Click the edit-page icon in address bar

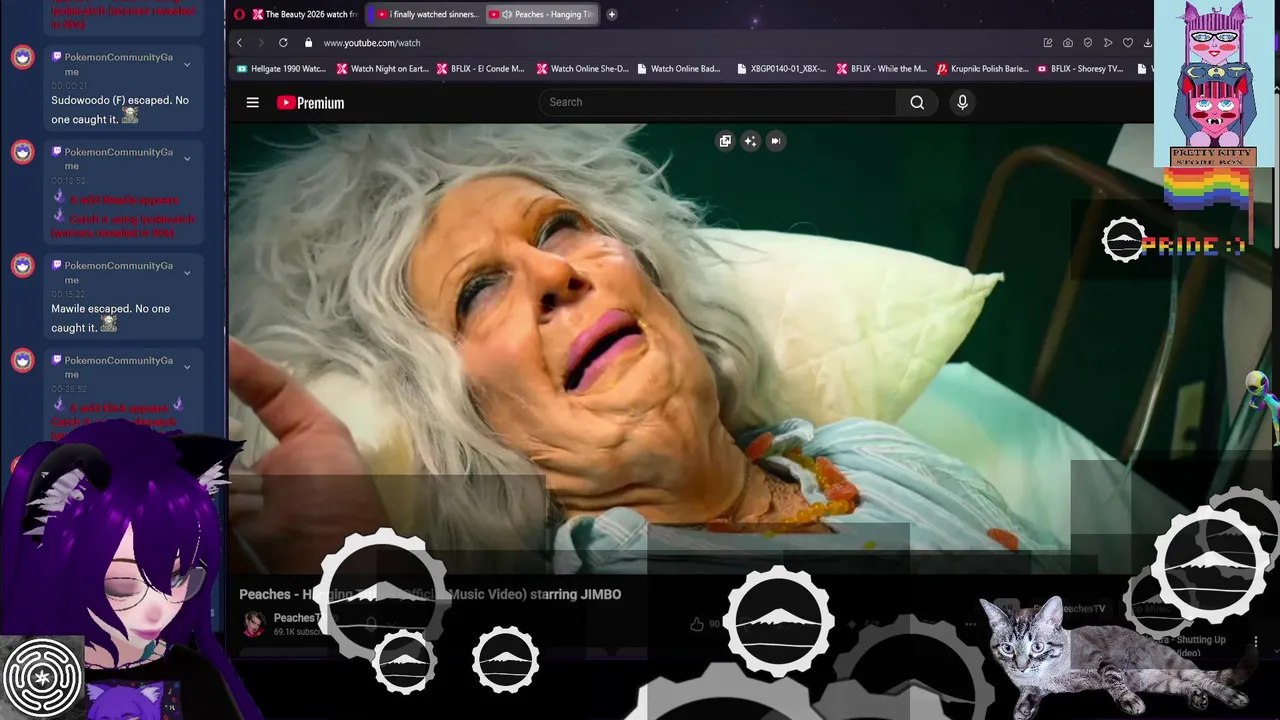1048,43
